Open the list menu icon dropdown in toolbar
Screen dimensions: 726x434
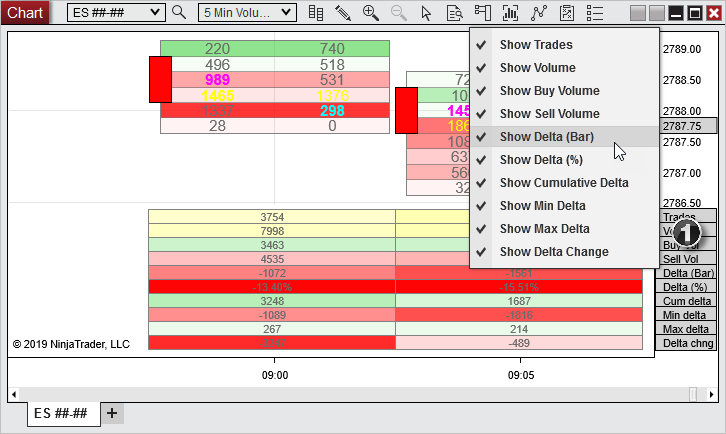[x=595, y=13]
